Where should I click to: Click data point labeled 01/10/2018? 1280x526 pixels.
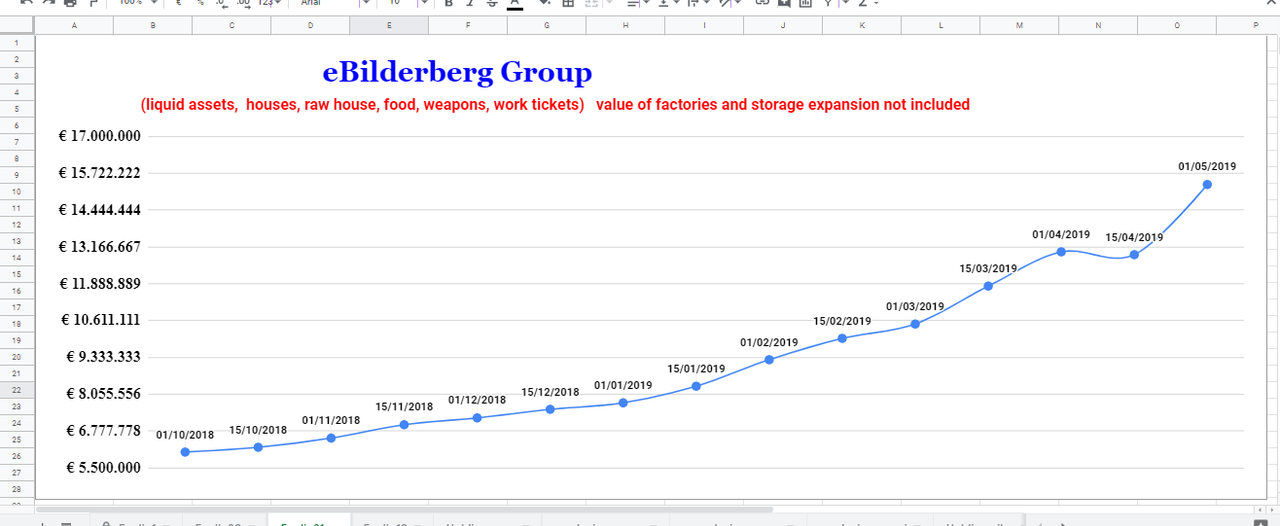coord(186,452)
